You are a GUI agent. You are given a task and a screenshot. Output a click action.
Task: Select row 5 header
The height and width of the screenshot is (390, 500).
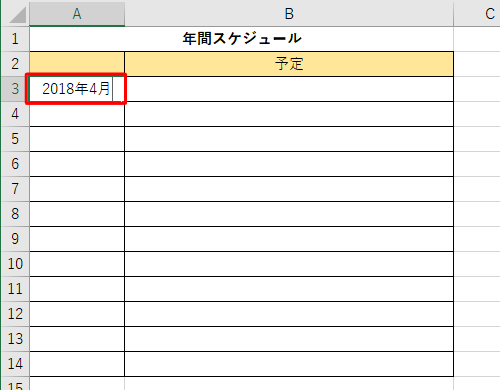[x=15, y=139]
